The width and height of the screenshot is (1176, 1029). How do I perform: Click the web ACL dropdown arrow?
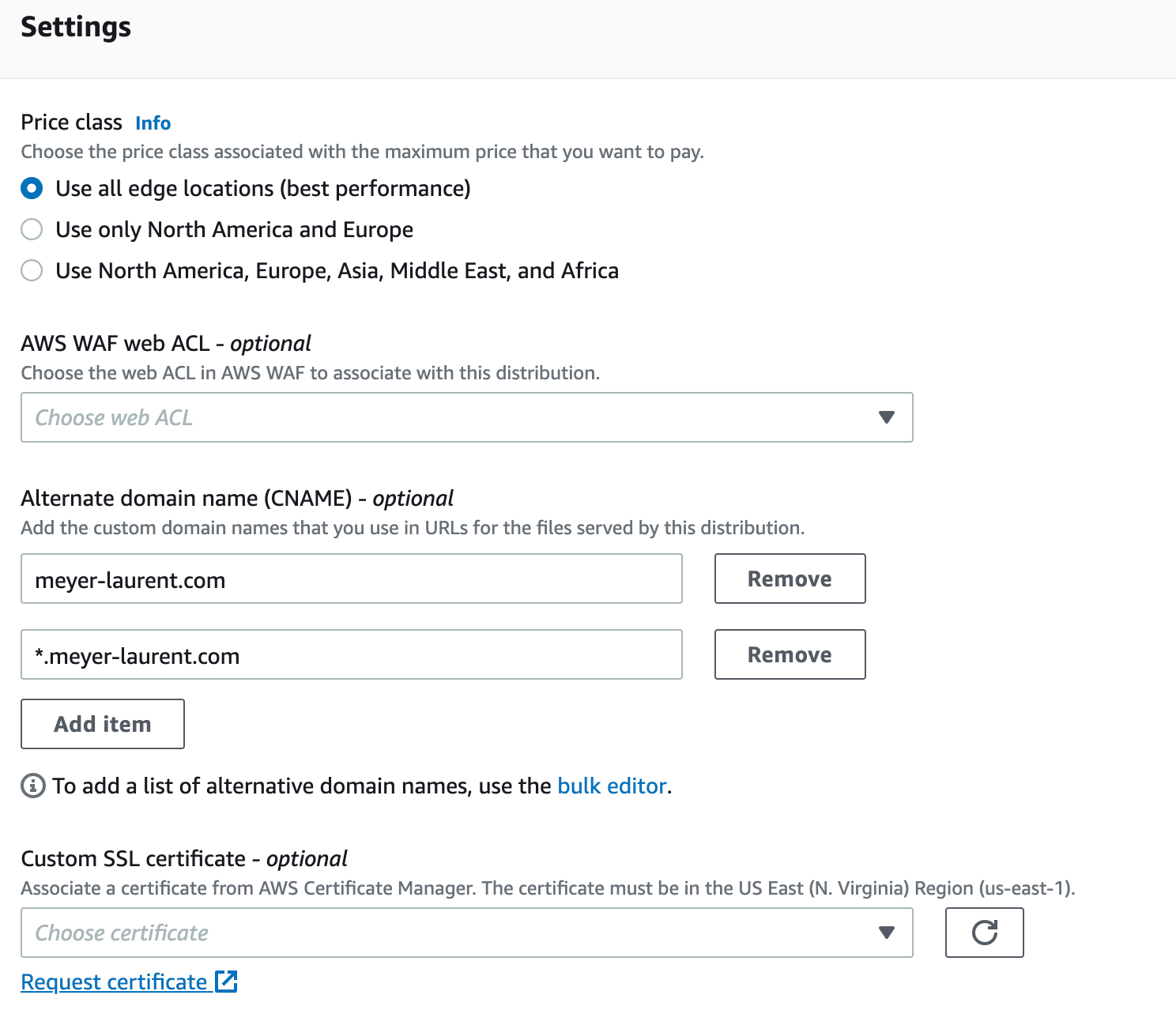click(887, 417)
